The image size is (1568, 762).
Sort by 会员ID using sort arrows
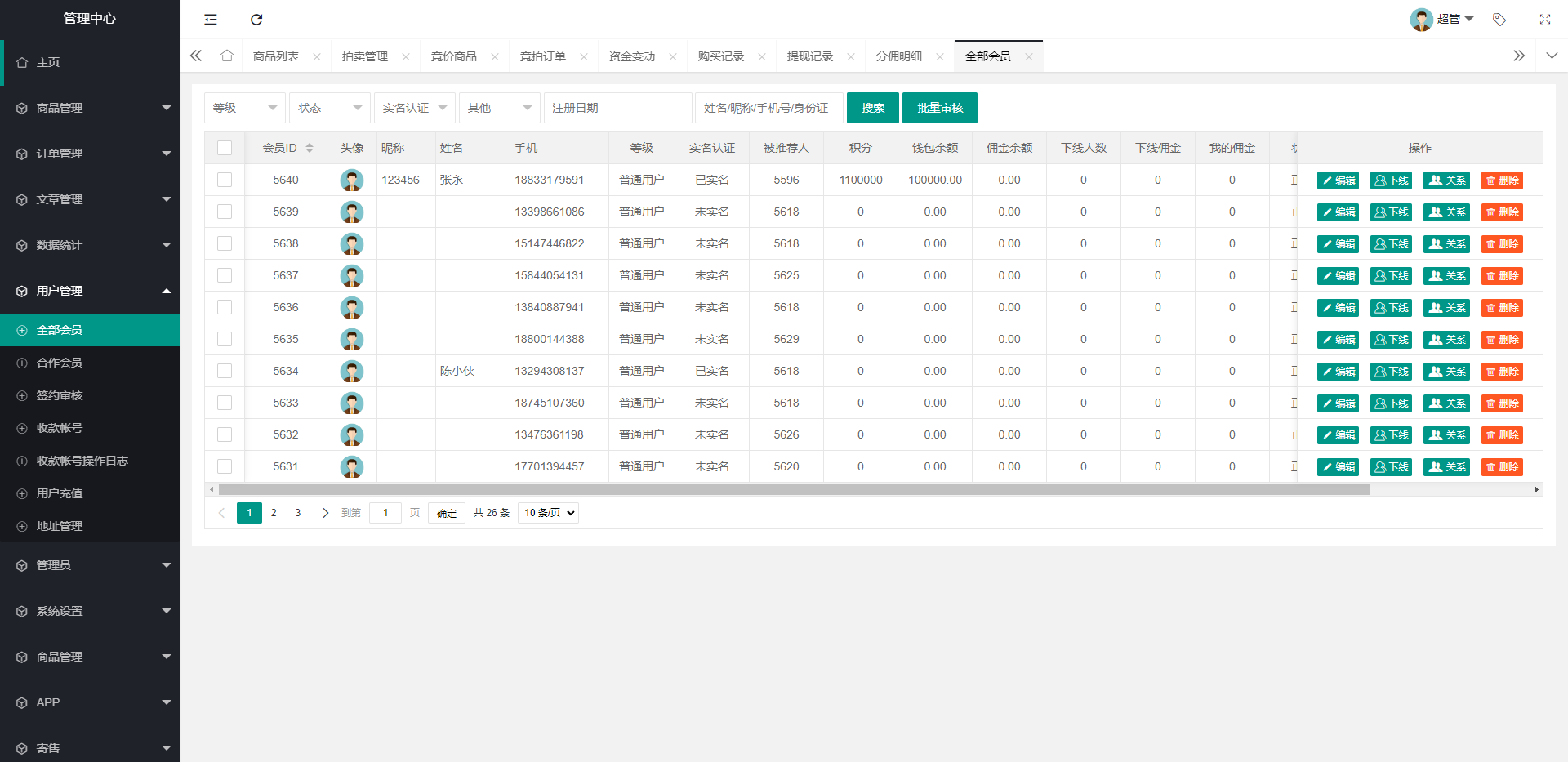pyautogui.click(x=310, y=148)
